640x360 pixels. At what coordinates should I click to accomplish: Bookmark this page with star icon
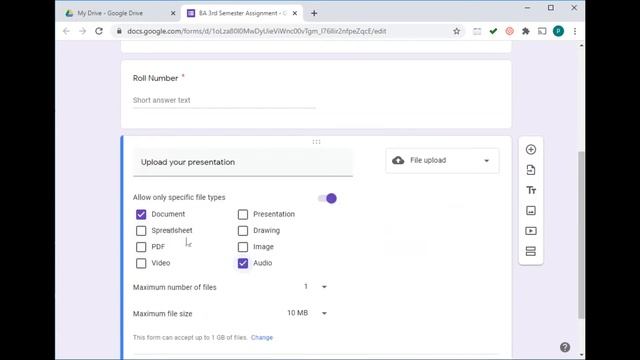pyautogui.click(x=456, y=31)
